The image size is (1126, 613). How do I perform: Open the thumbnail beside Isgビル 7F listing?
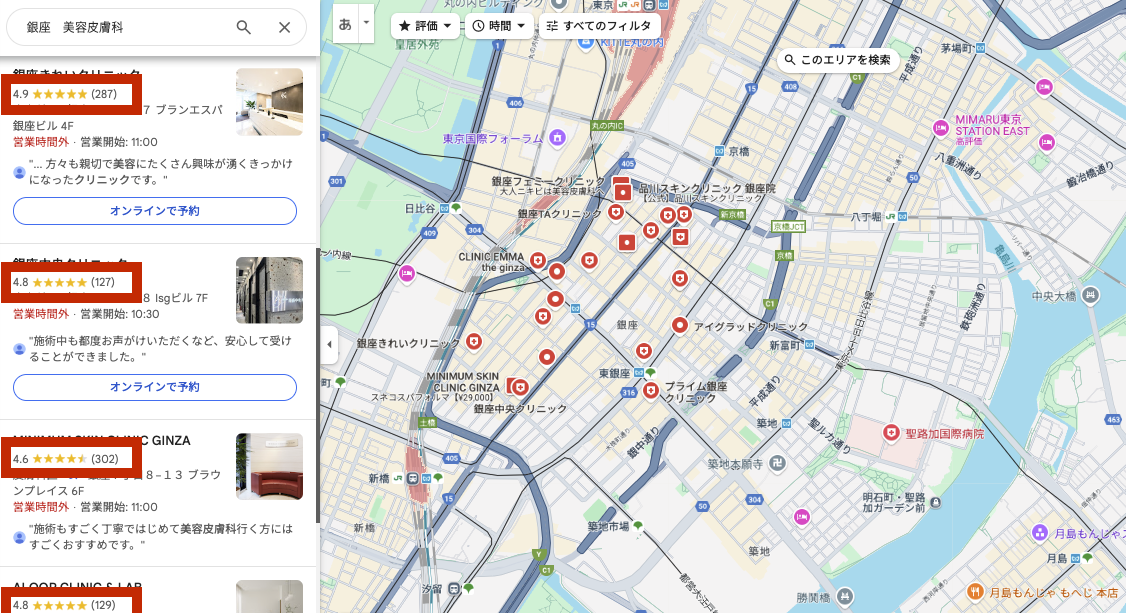coord(269,291)
